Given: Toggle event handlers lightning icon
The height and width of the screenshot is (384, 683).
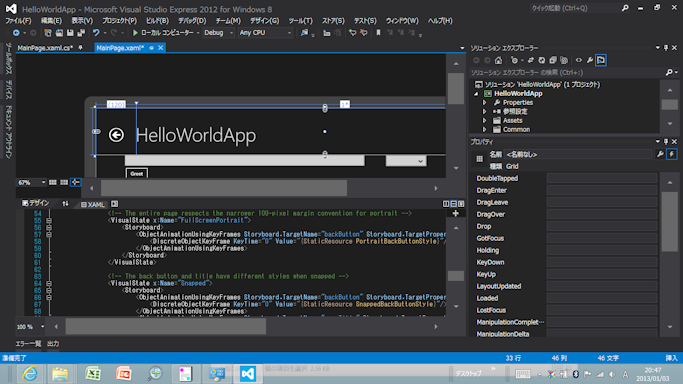Looking at the screenshot, I should click(672, 154).
